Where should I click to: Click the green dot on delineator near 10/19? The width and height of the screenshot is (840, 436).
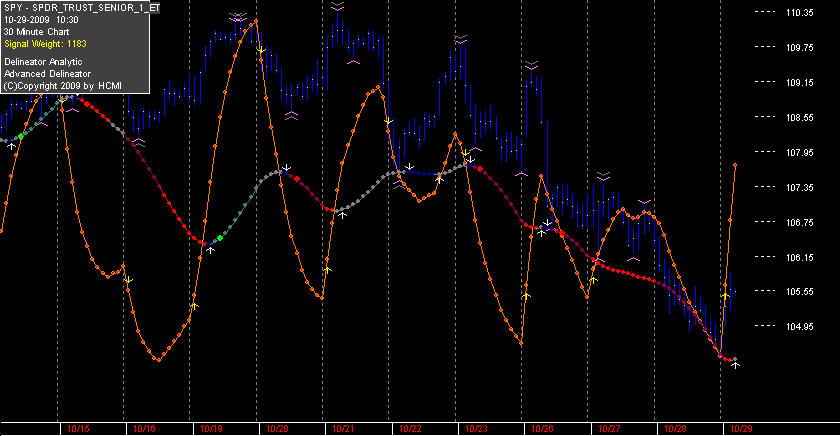[x=220, y=238]
